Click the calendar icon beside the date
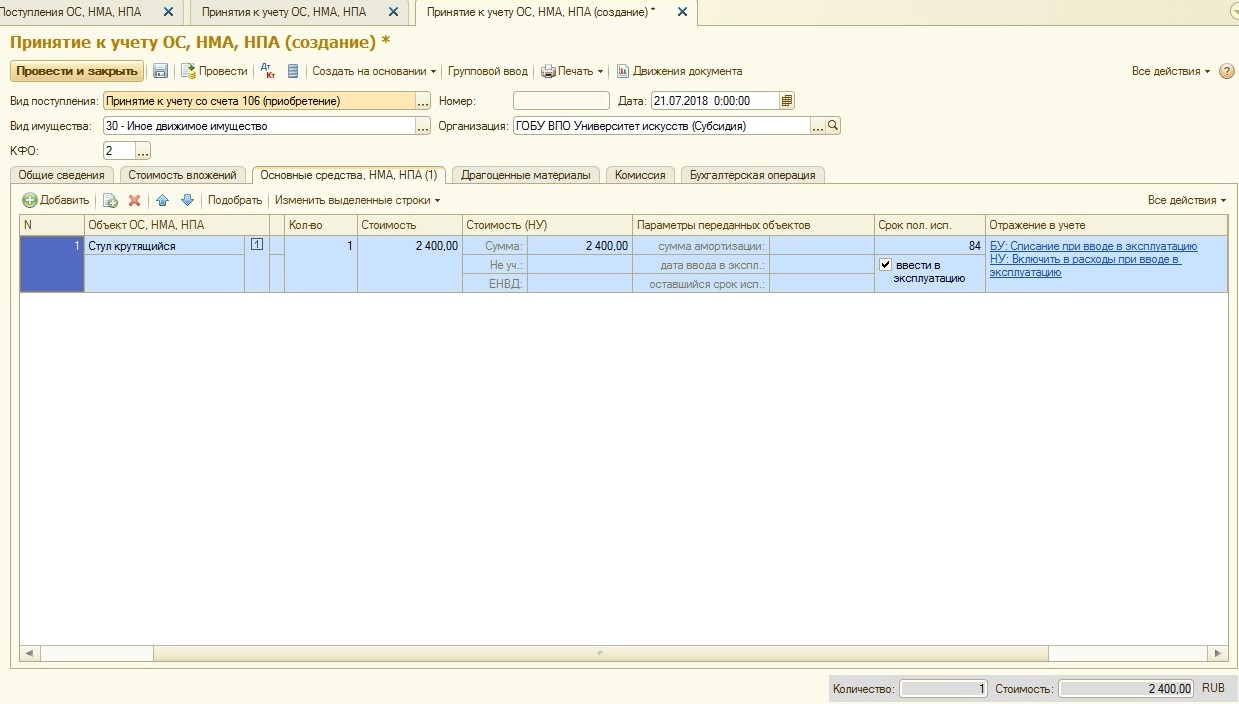 coord(787,101)
